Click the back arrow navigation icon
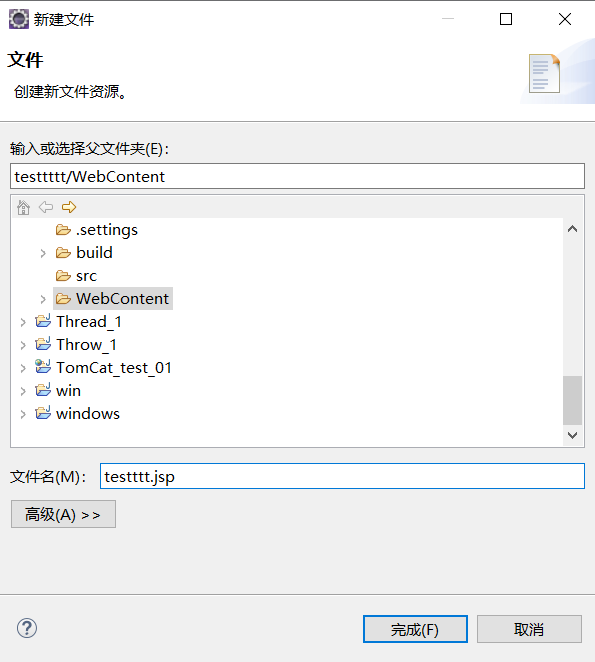Screen dimensions: 595x662 [x=46, y=207]
